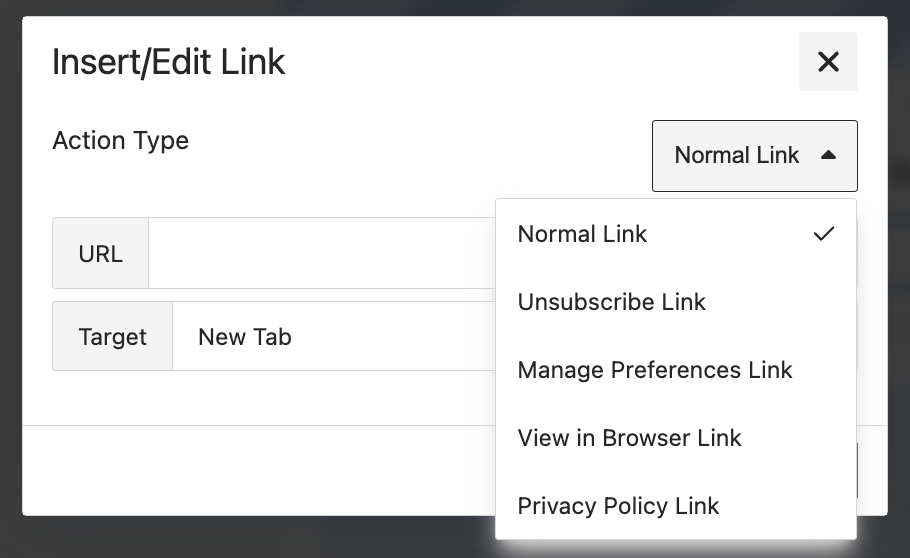Click the Target label box
910x558 pixels.
coord(112,337)
